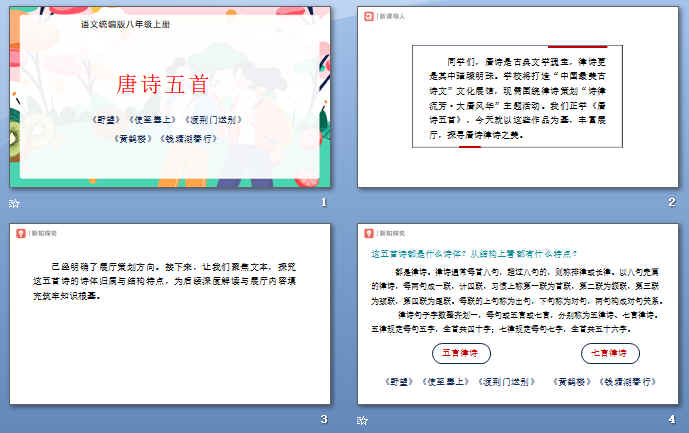Click slide number 3 label
Screen dimensions: 689x433
(323, 420)
